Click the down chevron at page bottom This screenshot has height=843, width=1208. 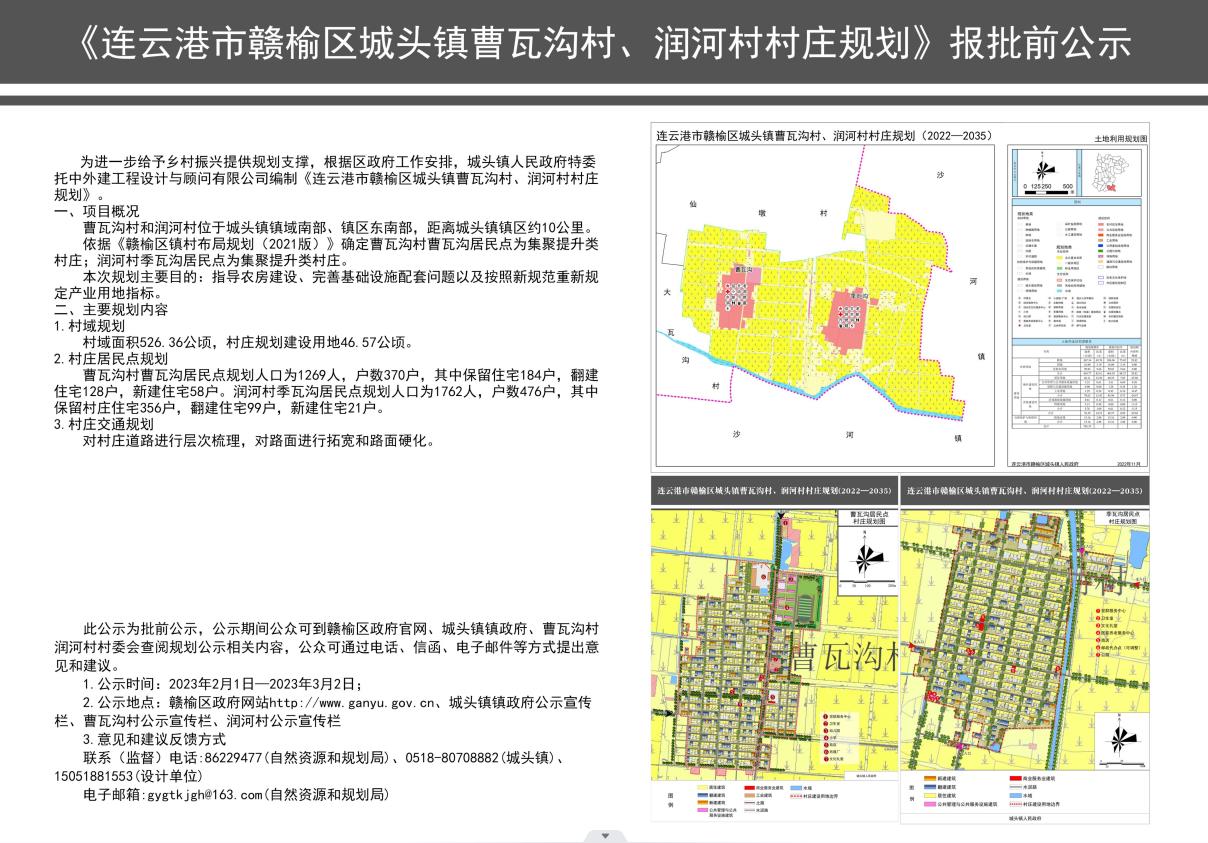(x=604, y=836)
